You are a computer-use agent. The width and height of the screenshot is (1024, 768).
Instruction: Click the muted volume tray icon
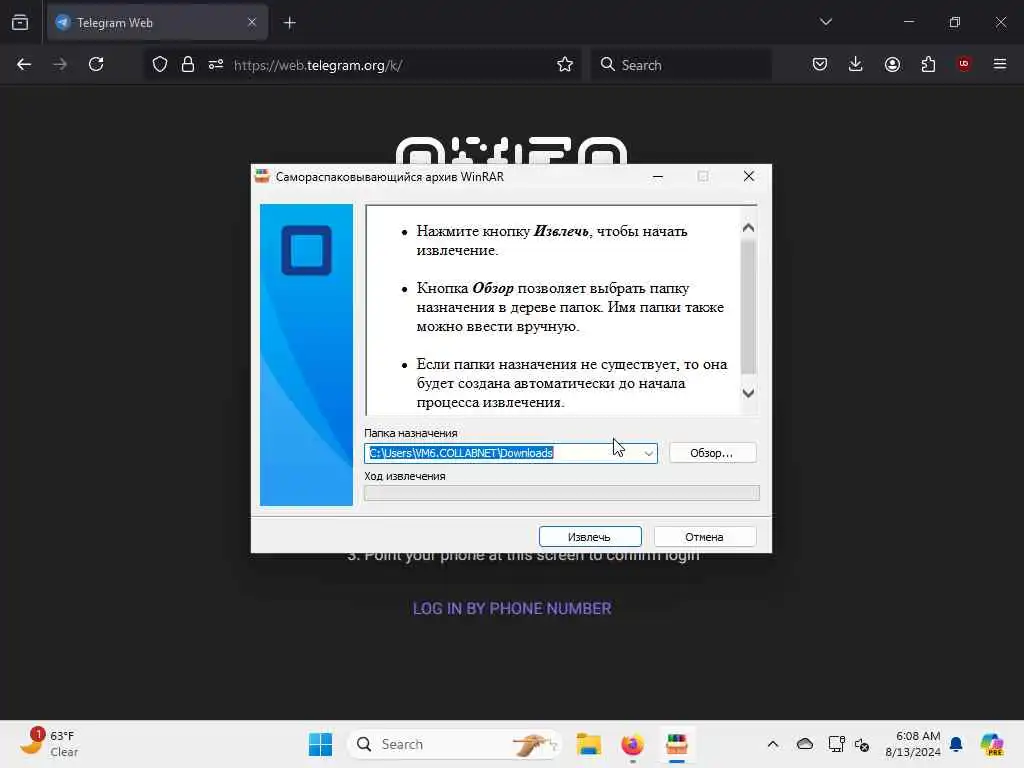862,744
